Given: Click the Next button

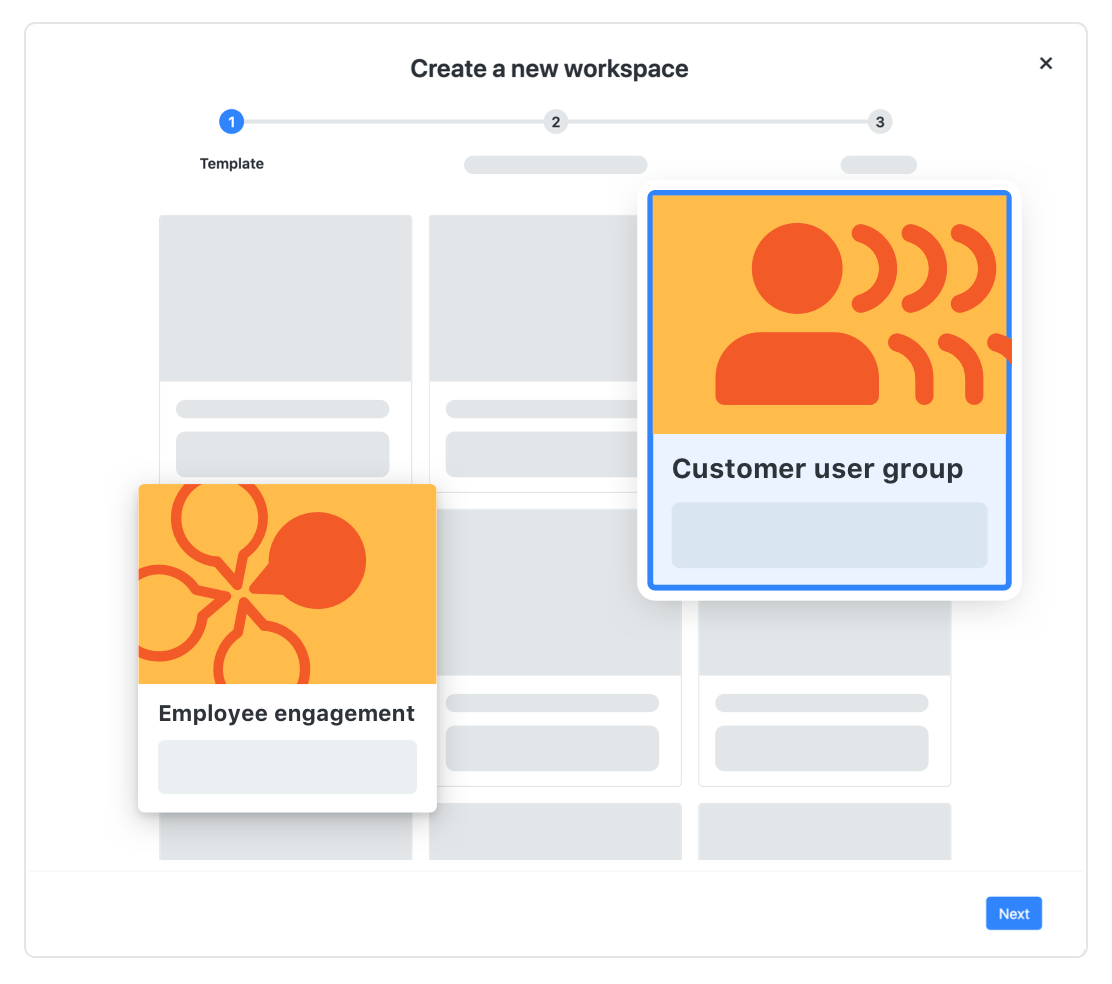Looking at the screenshot, I should 1013,913.
